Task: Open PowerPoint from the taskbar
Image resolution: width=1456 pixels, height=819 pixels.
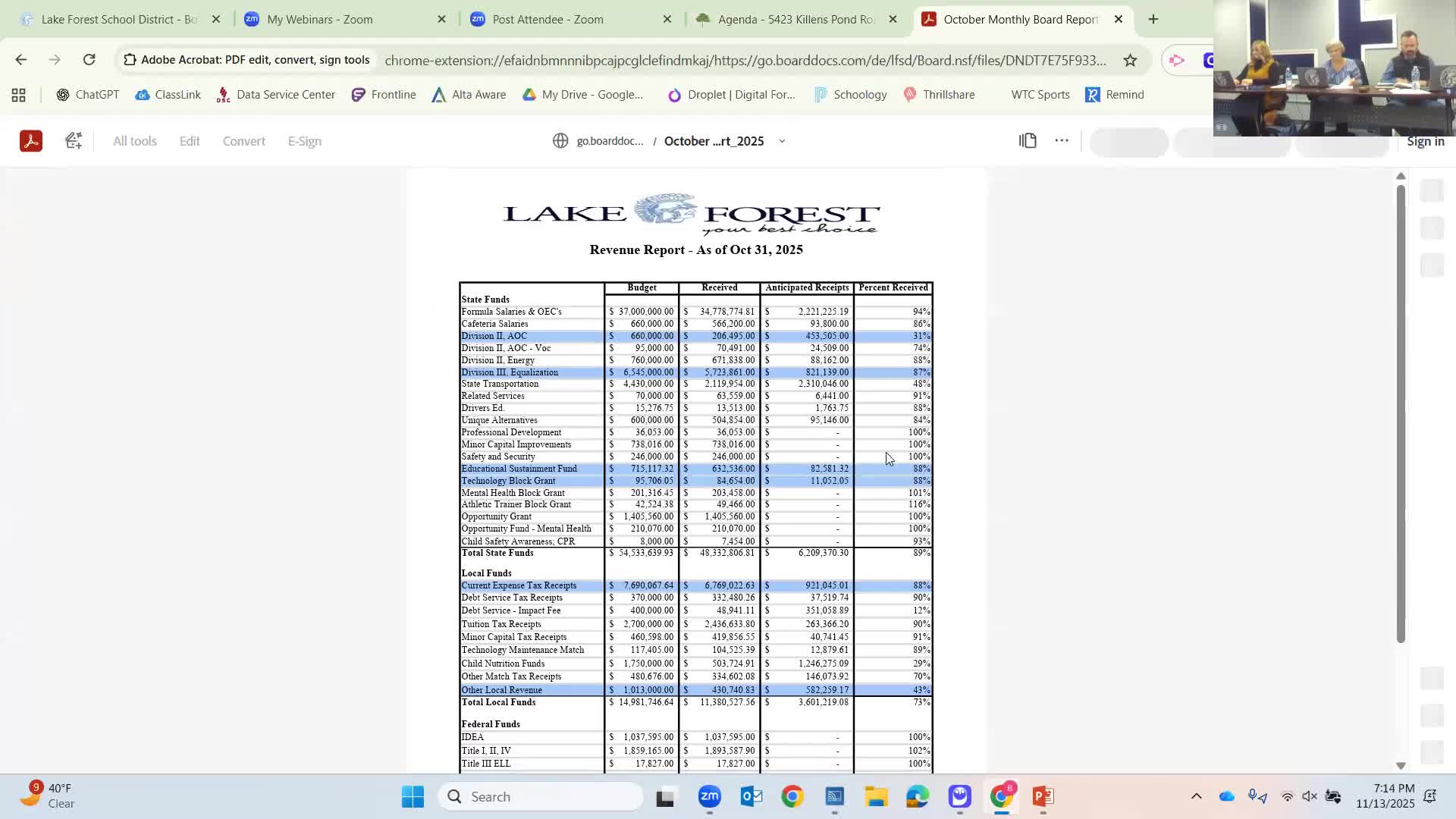Action: [1043, 796]
